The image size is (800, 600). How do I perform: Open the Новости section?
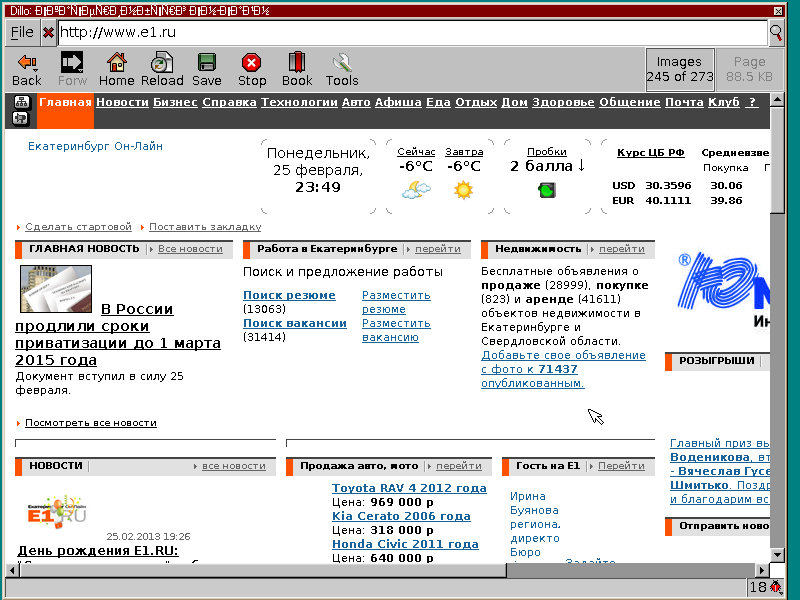pyautogui.click(x=122, y=102)
